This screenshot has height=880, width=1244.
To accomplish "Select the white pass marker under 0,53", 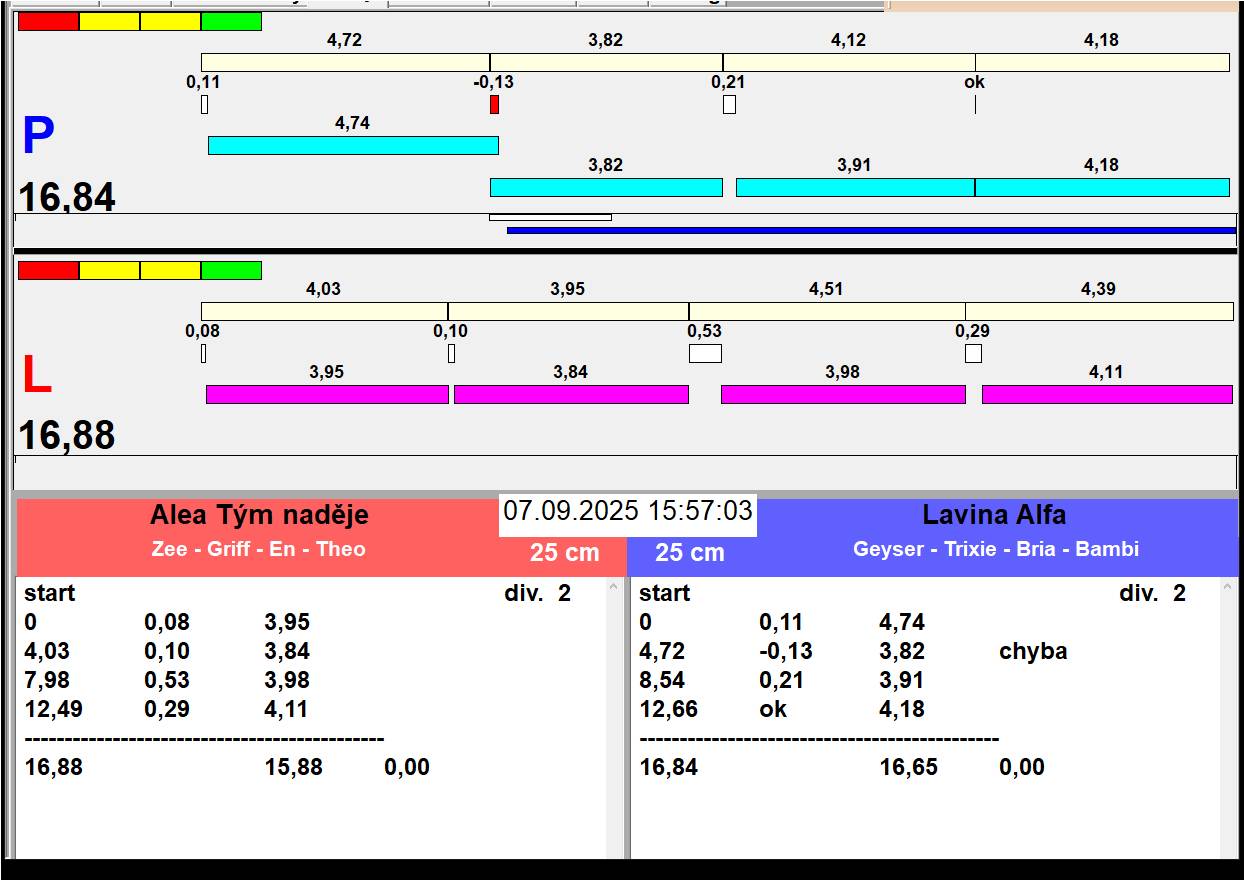I will 705,353.
